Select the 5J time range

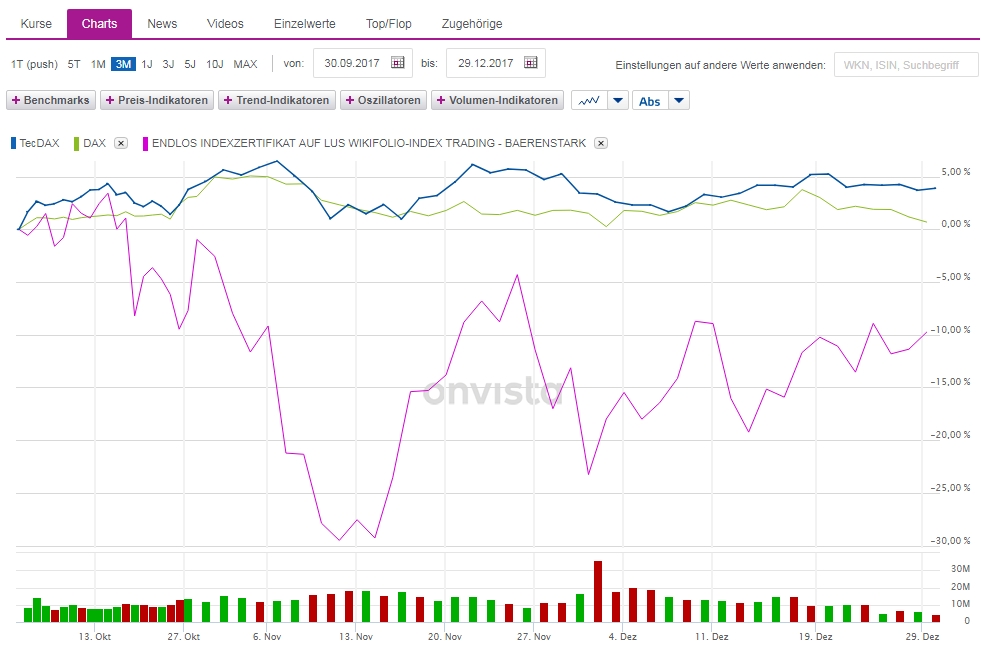click(190, 64)
